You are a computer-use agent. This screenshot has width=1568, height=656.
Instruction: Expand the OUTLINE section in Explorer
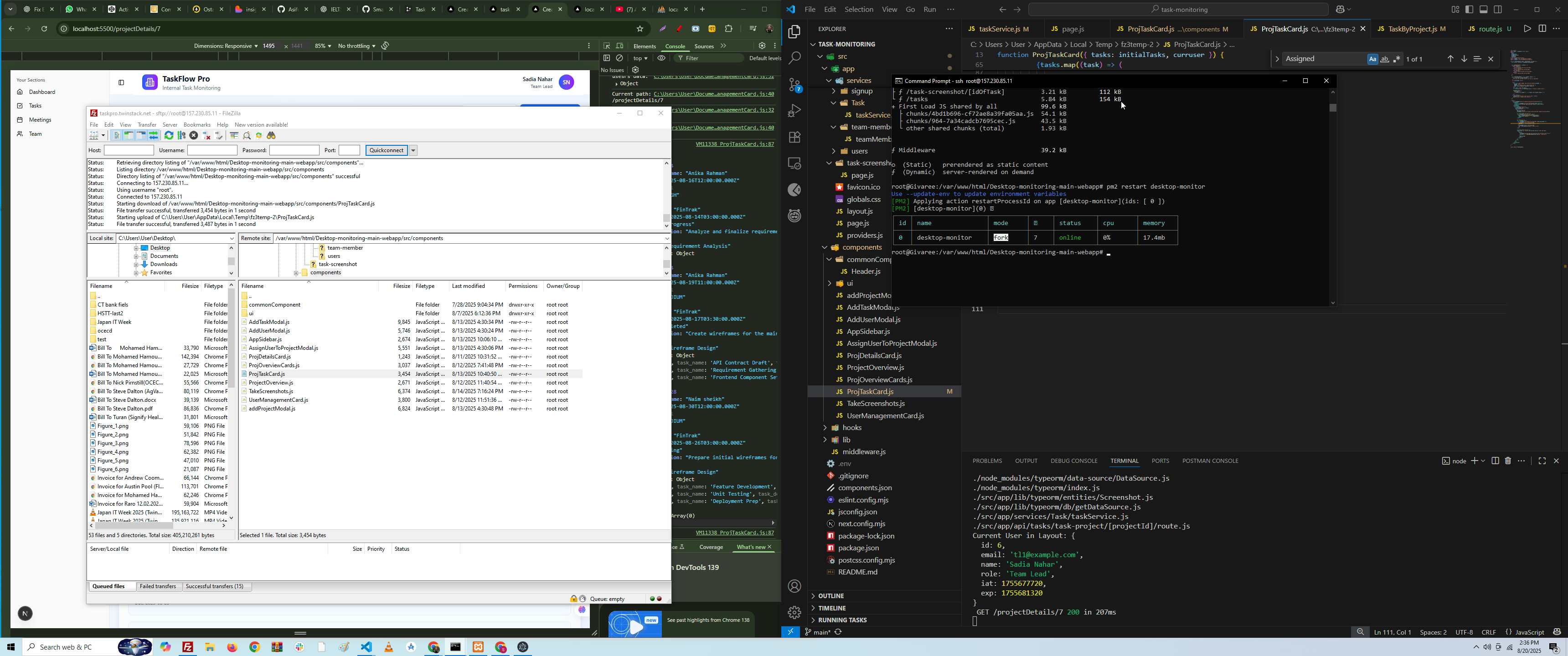pos(831,596)
